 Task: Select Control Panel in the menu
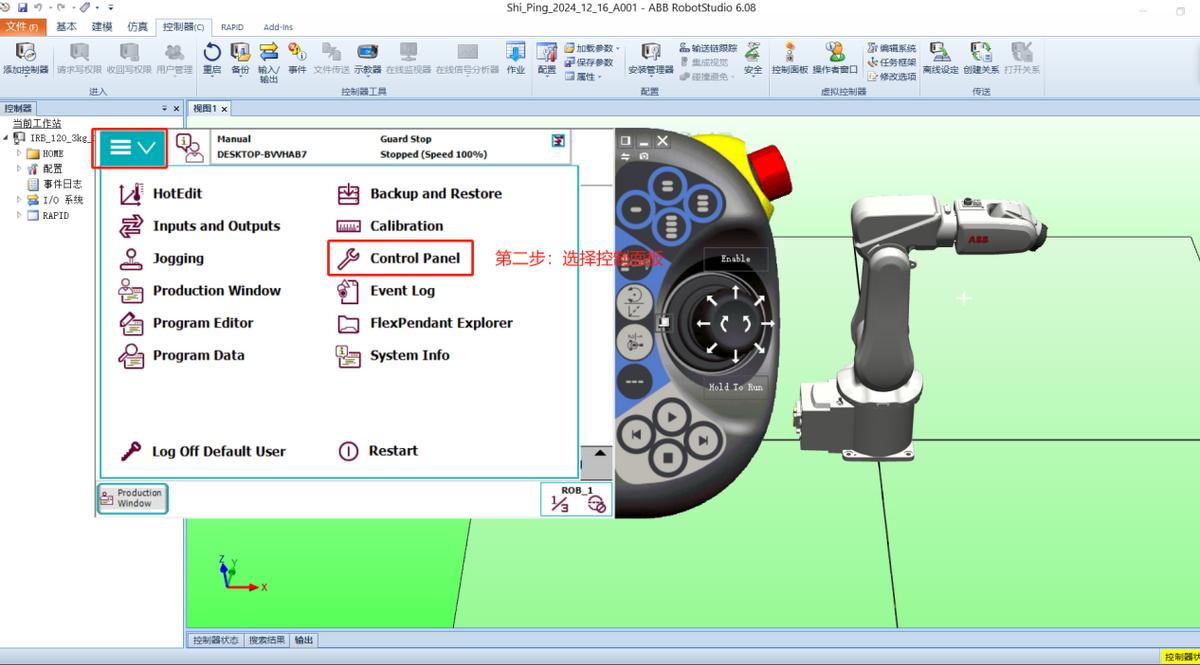[x=414, y=258]
